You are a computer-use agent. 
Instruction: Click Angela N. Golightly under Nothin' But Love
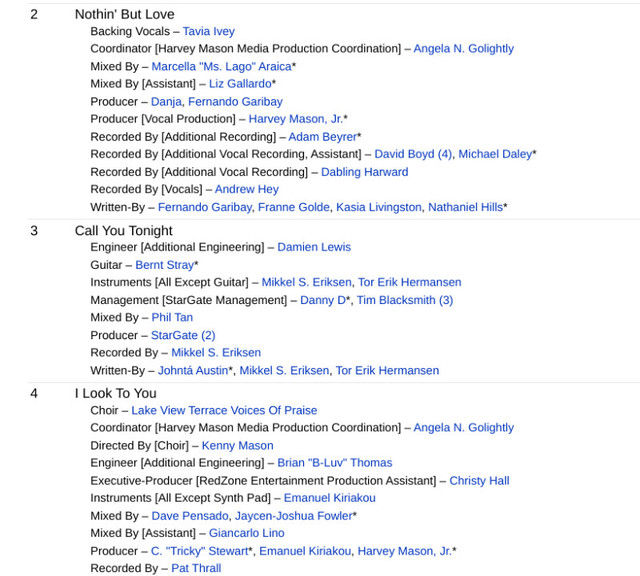(463, 49)
